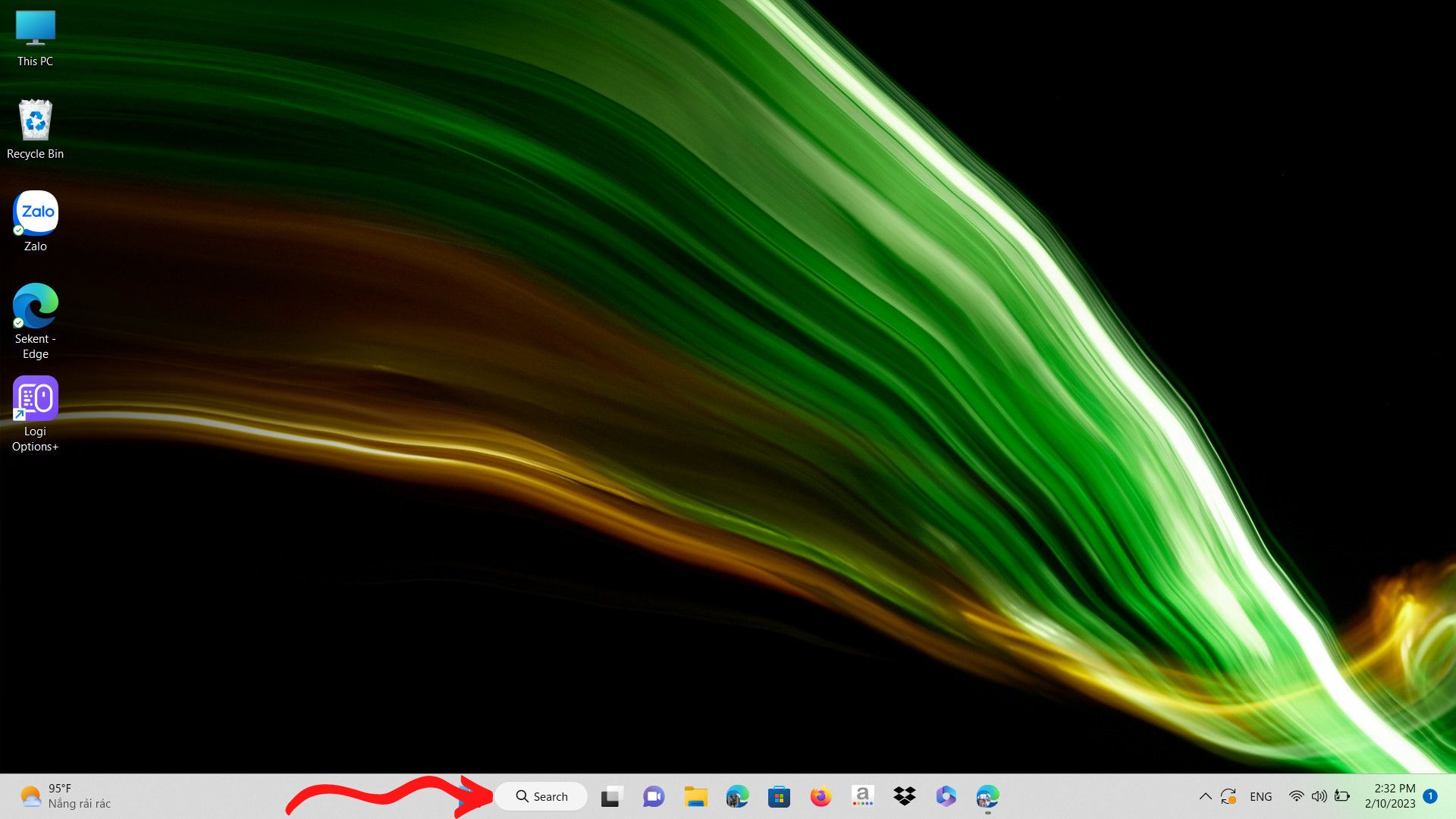Launch Firefox from the taskbar
The width and height of the screenshot is (1456, 819).
click(x=821, y=796)
